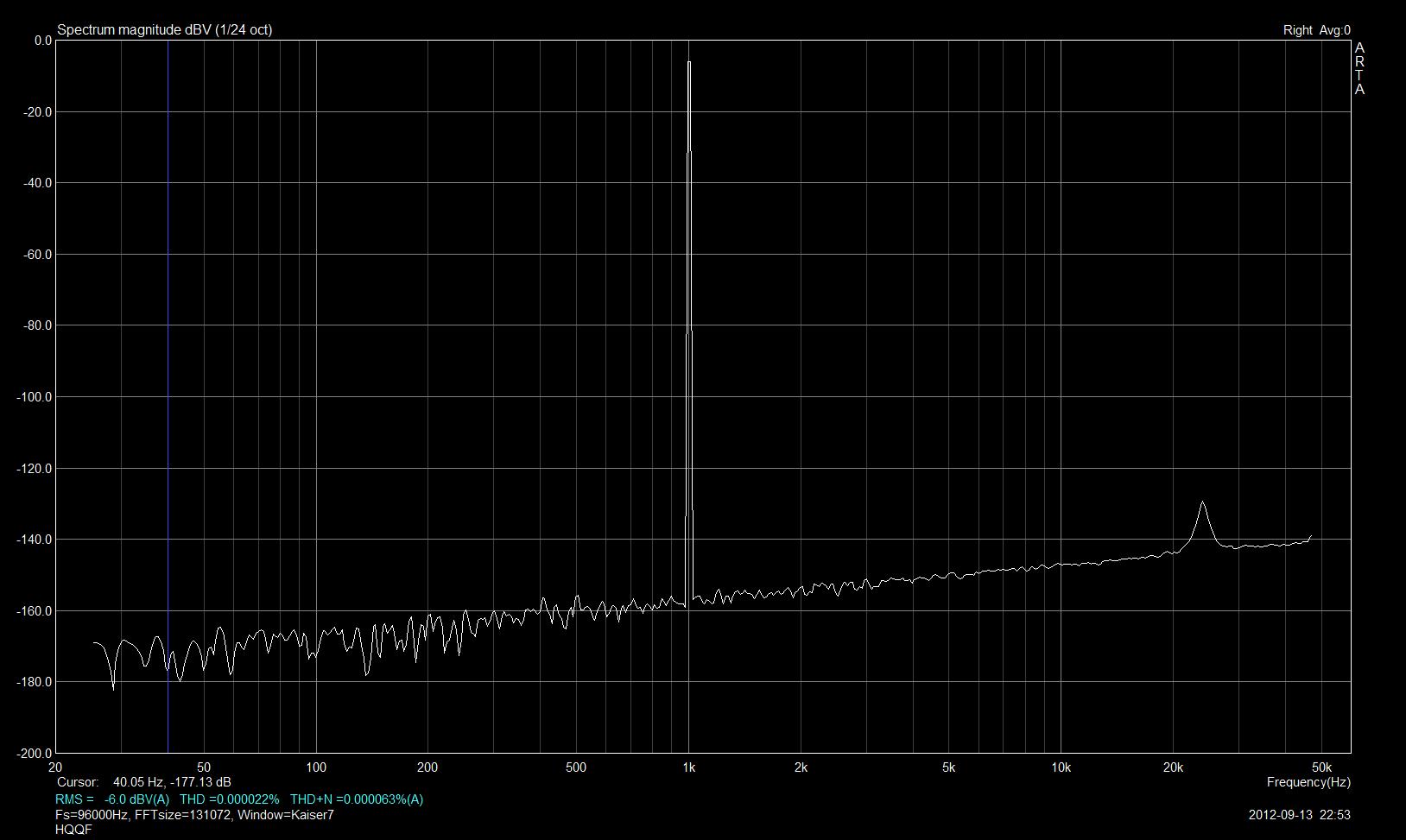Click the "-180.0" y-axis label
The width and height of the screenshot is (1406, 840).
[x=35, y=682]
